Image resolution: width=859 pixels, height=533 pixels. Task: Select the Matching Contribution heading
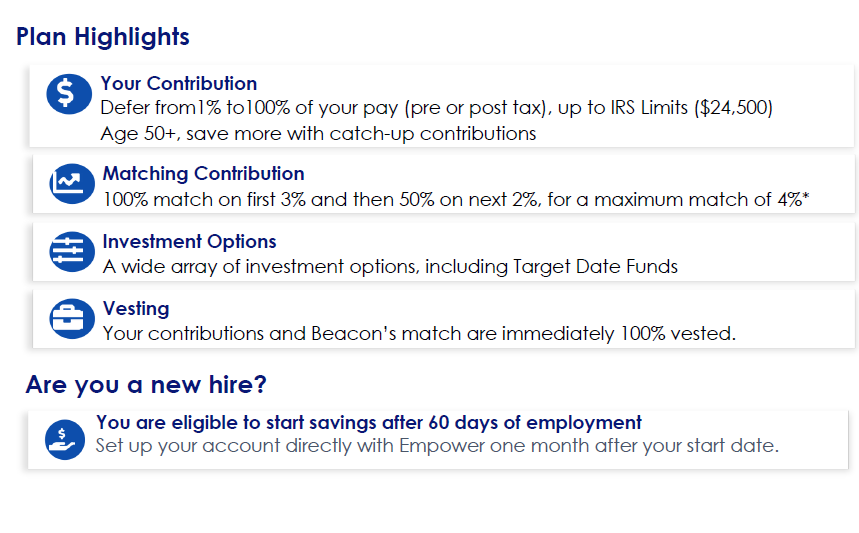[x=203, y=173]
